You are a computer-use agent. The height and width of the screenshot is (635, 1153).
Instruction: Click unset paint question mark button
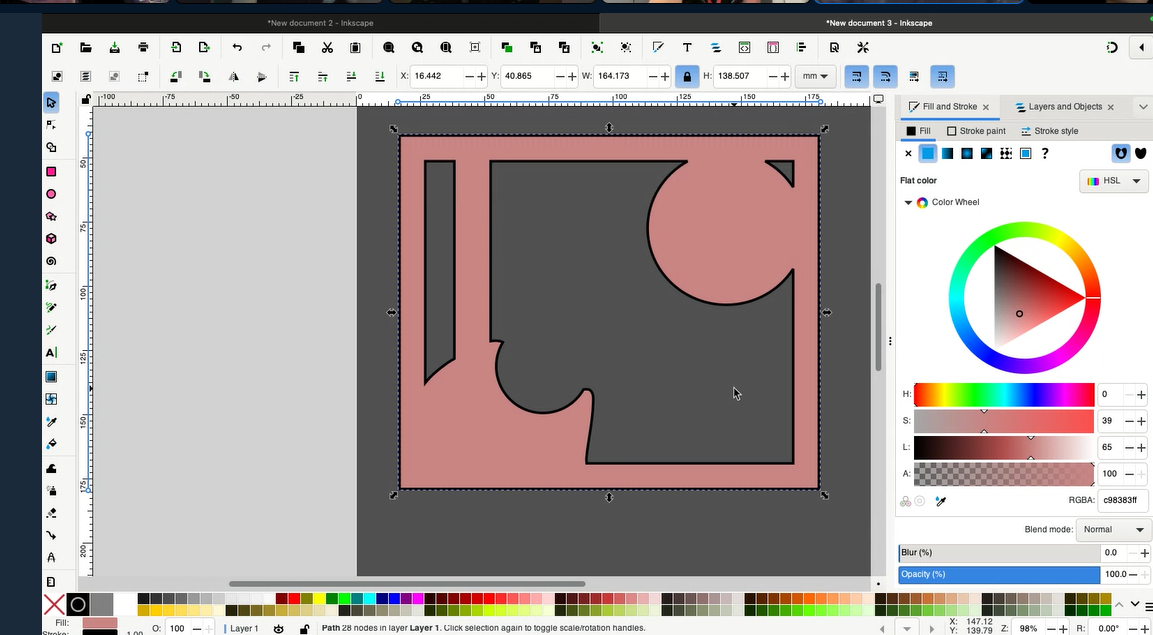coord(1046,154)
